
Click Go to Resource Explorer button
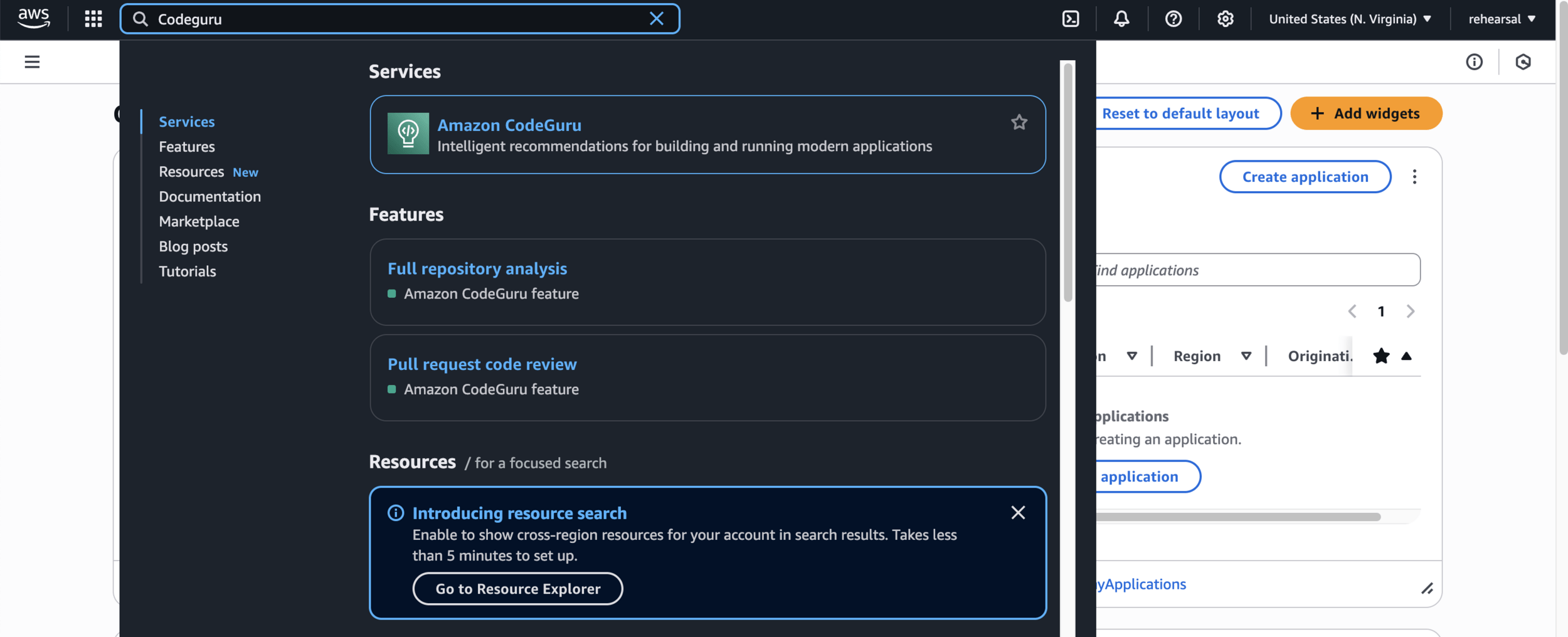(x=517, y=589)
